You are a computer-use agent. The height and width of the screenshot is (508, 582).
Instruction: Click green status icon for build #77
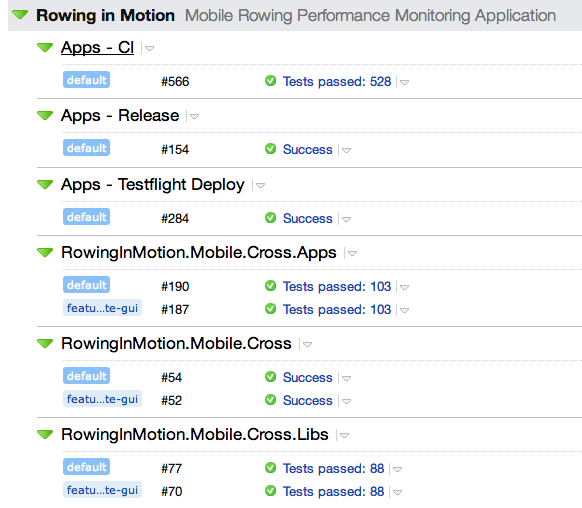coord(270,468)
